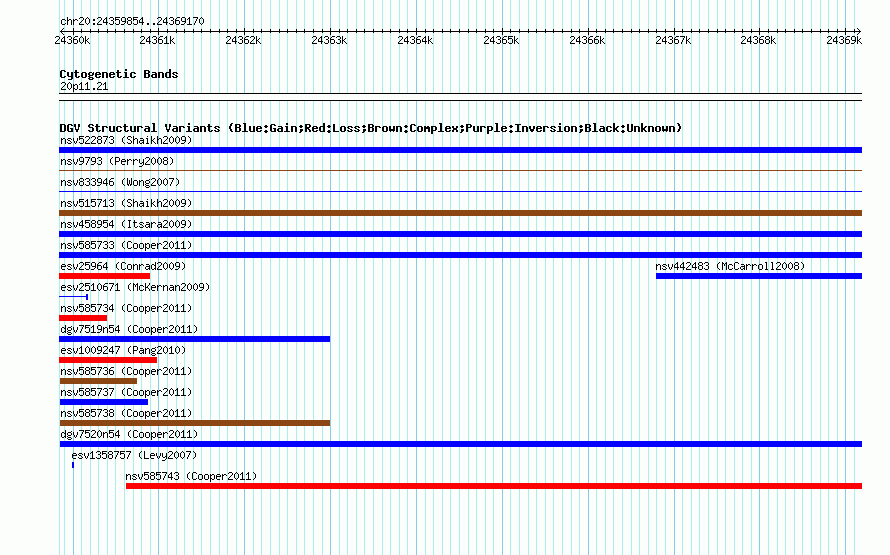This screenshot has width=890, height=555.
Task: Click nsv585743 (Cooper2011) label
Action: click(191, 476)
